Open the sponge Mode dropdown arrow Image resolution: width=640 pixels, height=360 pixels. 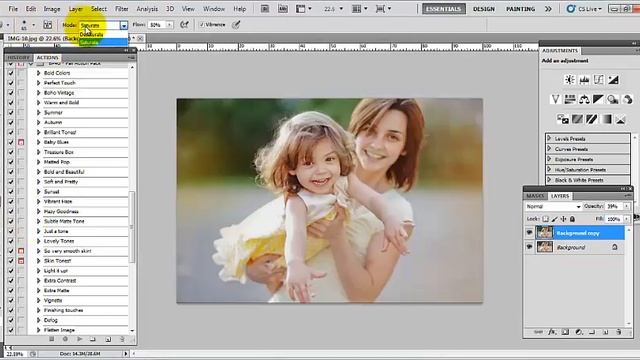(x=124, y=25)
